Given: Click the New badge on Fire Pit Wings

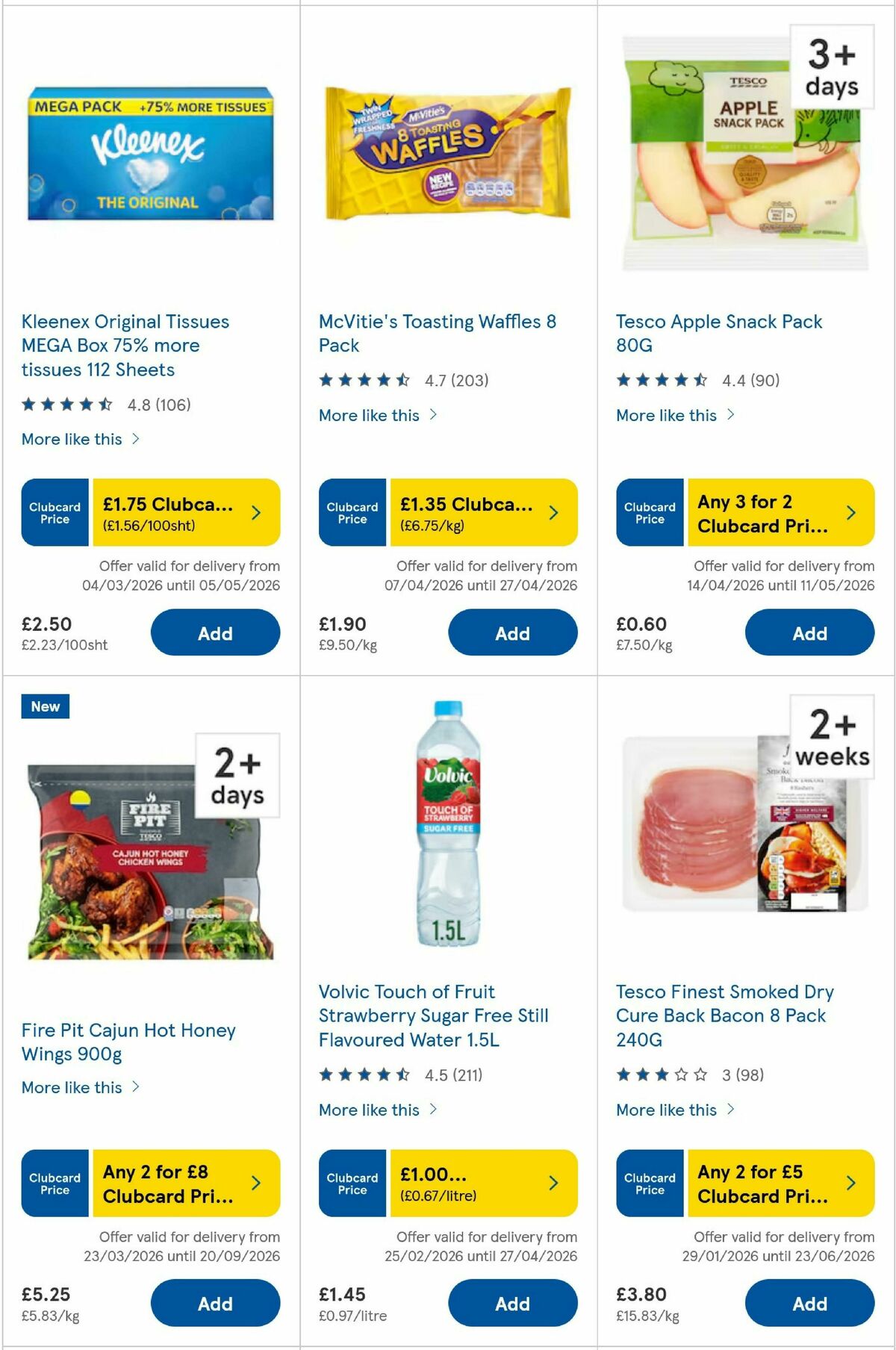Looking at the screenshot, I should tap(45, 706).
